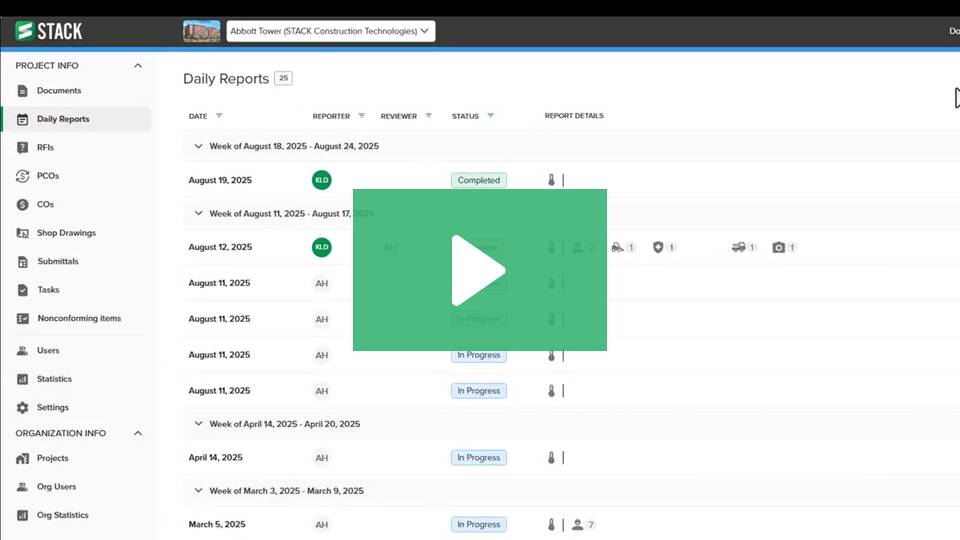Open the Status column filter
The height and width of the screenshot is (540, 960).
coord(490,116)
